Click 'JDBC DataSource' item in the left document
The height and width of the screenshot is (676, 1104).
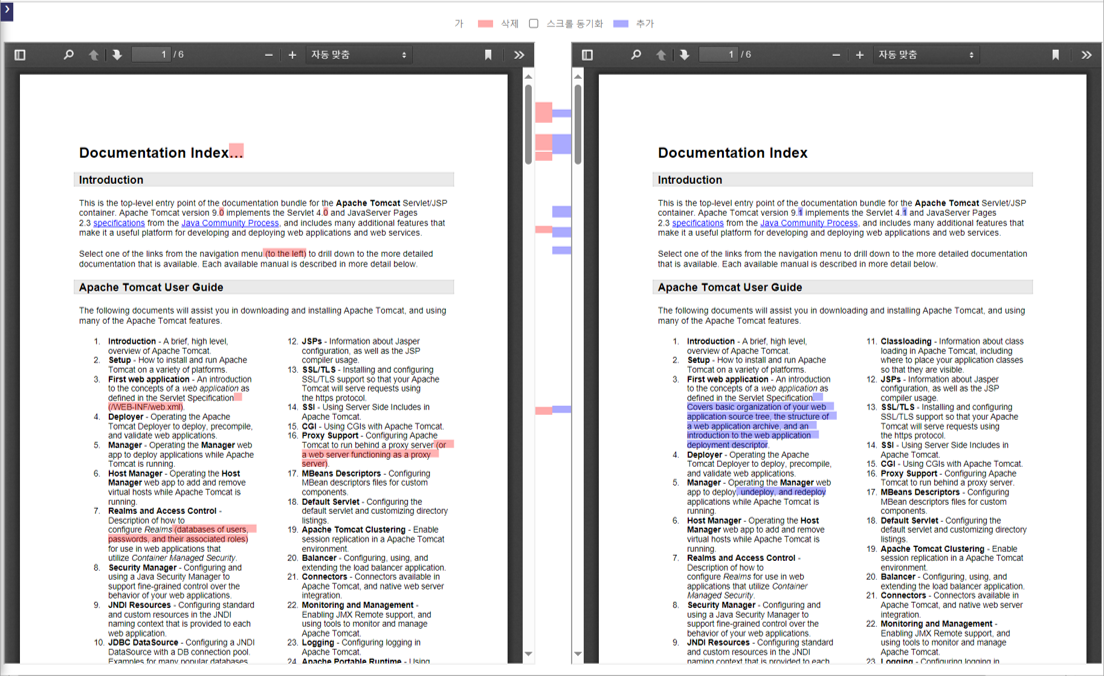tap(143, 643)
